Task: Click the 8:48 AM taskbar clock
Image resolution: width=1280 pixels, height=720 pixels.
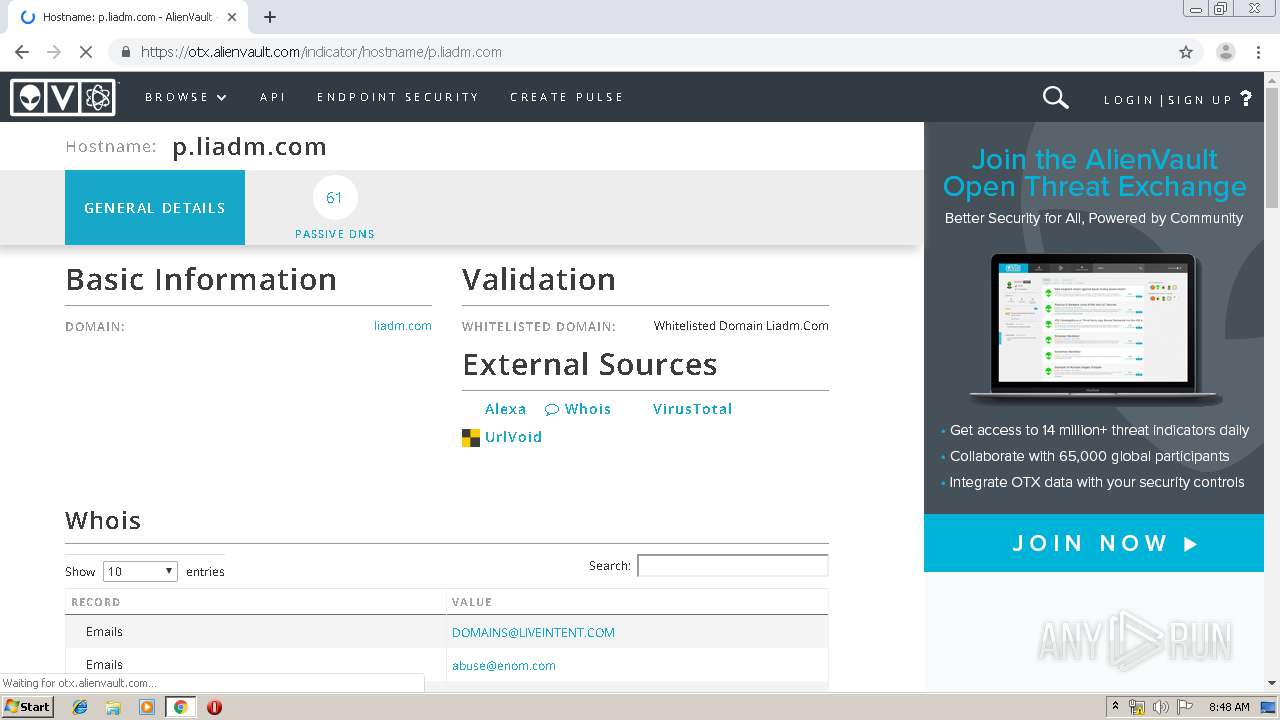Action: point(1229,707)
